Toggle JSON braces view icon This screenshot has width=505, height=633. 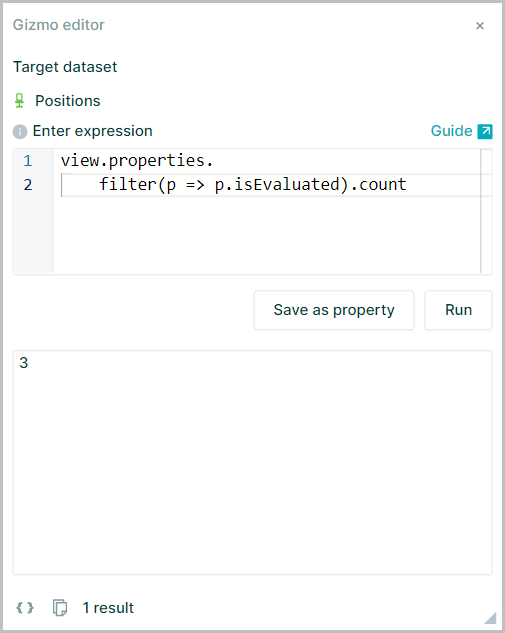coord(25,608)
